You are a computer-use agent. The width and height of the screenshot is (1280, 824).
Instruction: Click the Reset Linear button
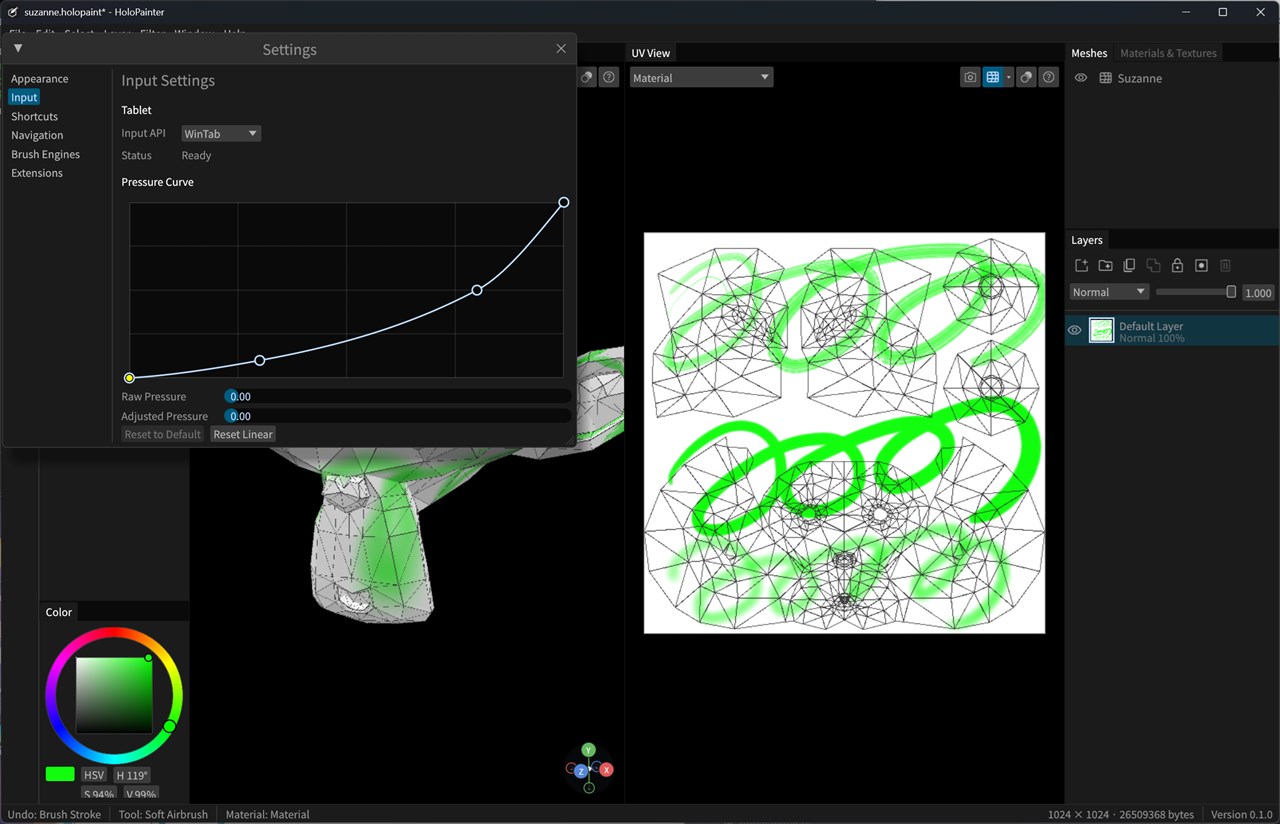(243, 434)
